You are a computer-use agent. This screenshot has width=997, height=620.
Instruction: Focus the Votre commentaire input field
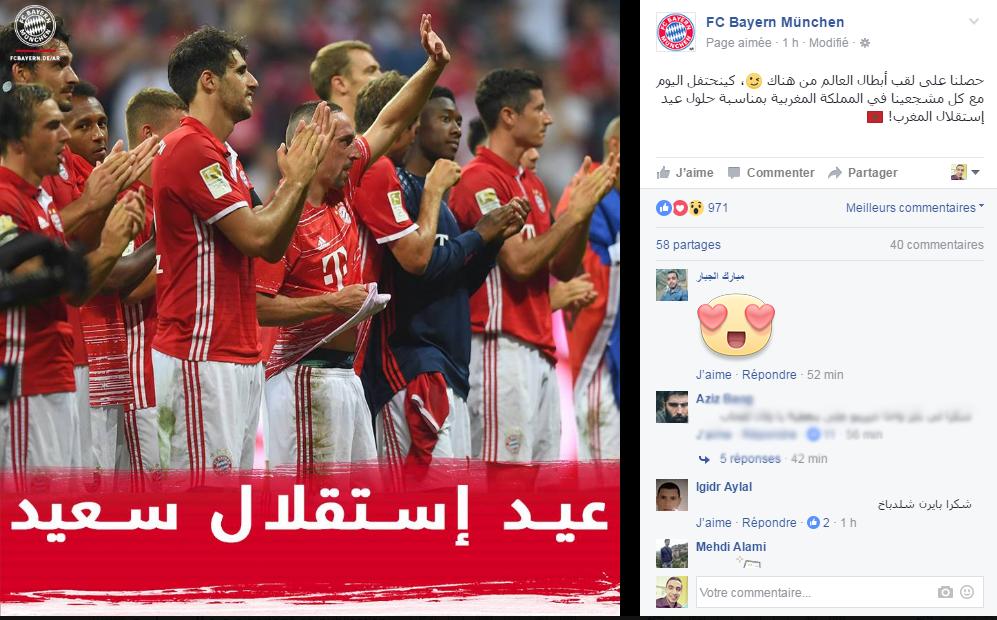[x=816, y=592]
